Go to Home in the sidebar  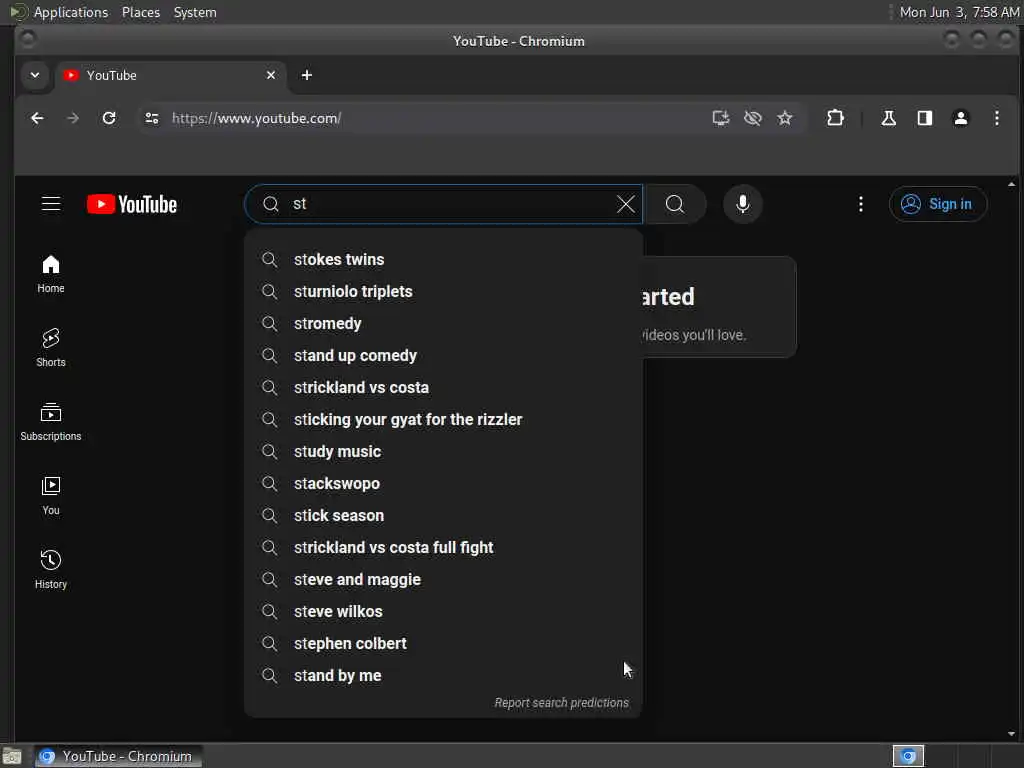pos(51,274)
